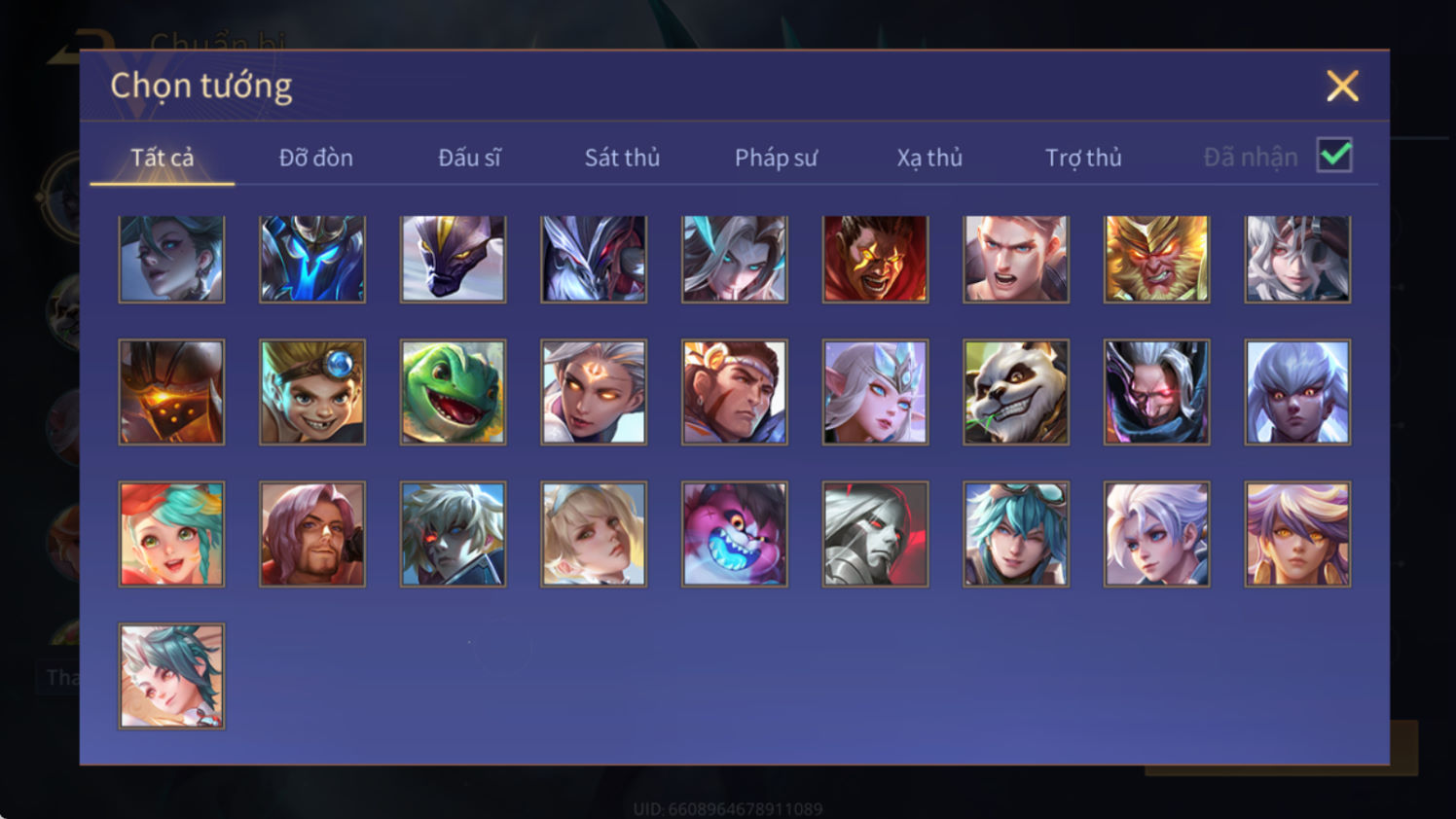Pick the golden Monkey King hero portrait
The height and width of the screenshot is (819, 1456).
coord(1157,259)
